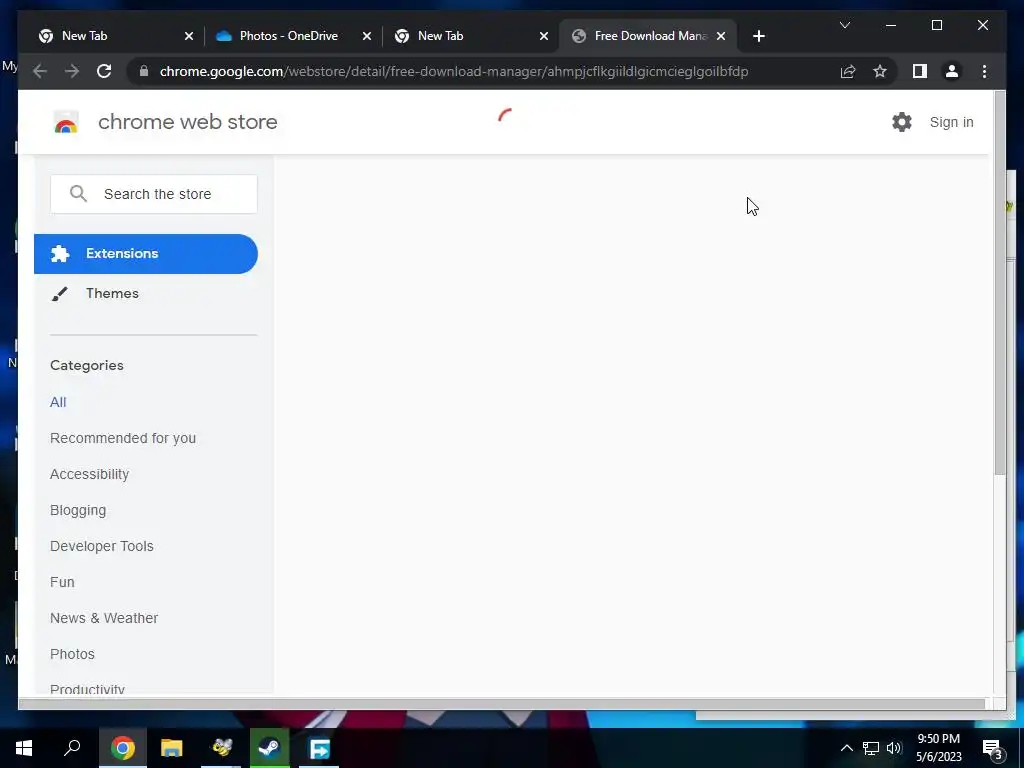Open a new tab with plus button
Screen dimensions: 1024x768
point(758,37)
